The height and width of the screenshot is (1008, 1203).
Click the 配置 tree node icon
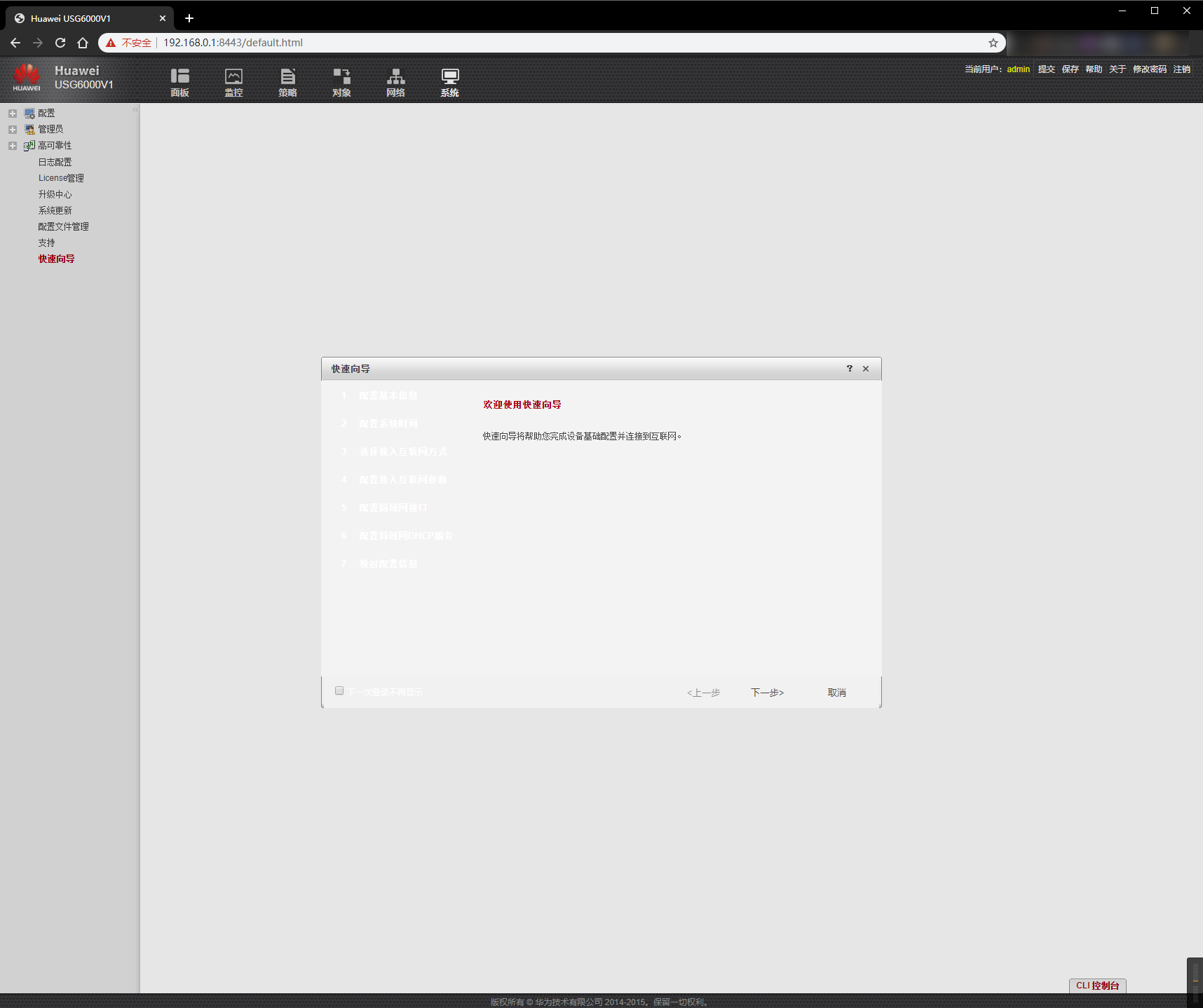click(x=29, y=113)
